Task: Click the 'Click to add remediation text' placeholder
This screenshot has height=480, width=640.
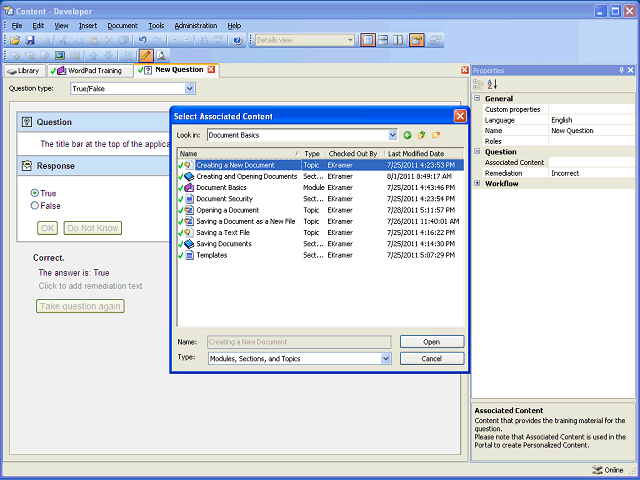Action: (91, 286)
